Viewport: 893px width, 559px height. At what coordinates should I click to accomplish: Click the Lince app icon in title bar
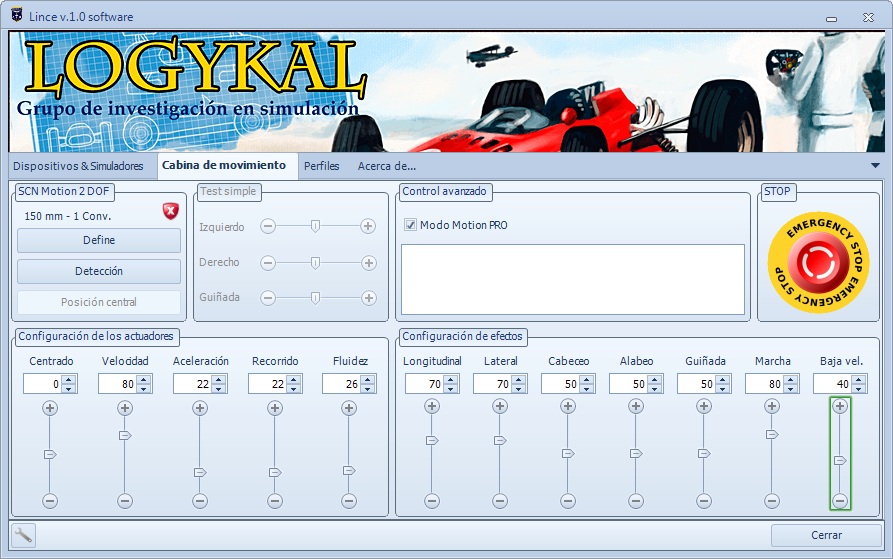click(17, 15)
